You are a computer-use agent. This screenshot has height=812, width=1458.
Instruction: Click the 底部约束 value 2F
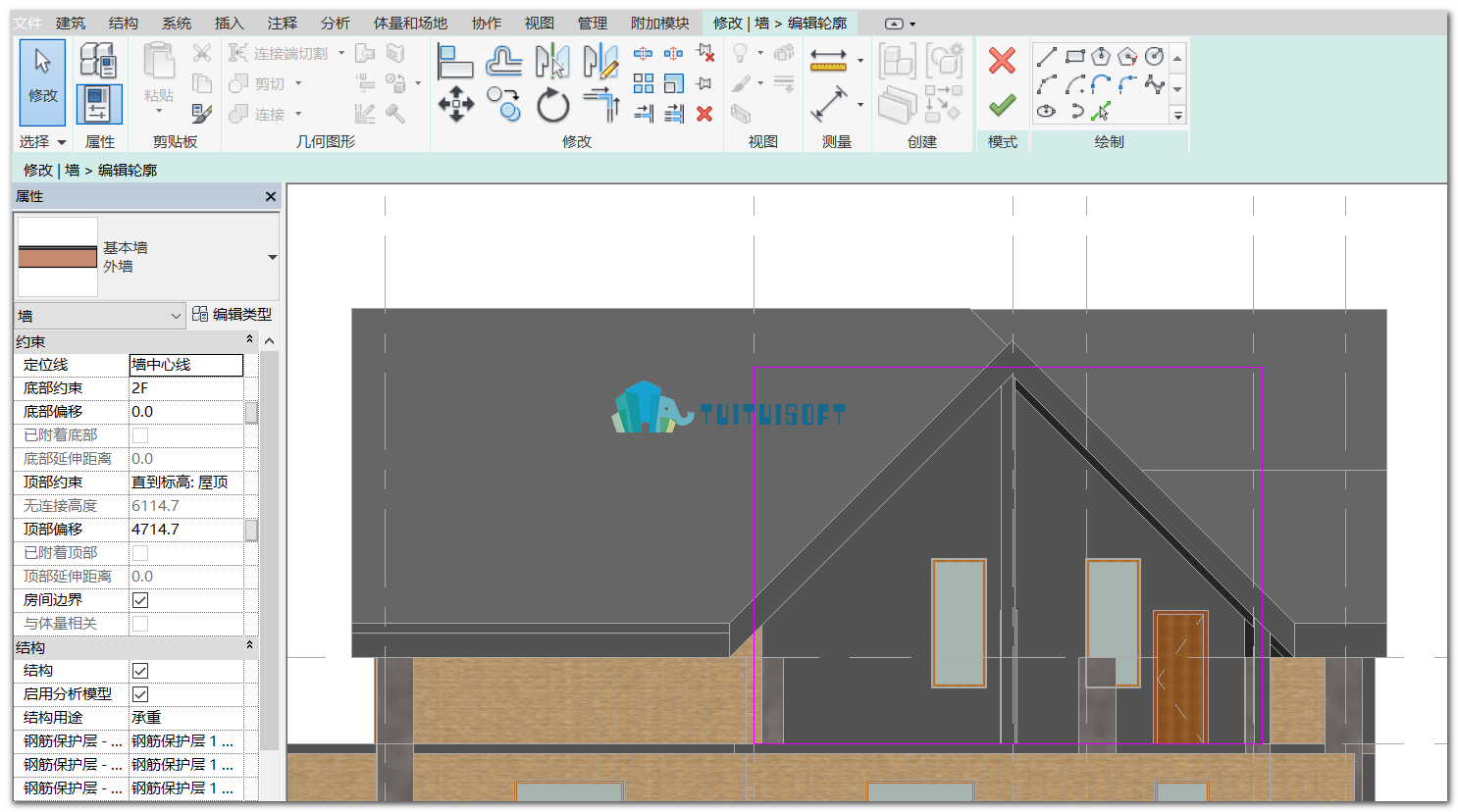pyautogui.click(x=186, y=388)
